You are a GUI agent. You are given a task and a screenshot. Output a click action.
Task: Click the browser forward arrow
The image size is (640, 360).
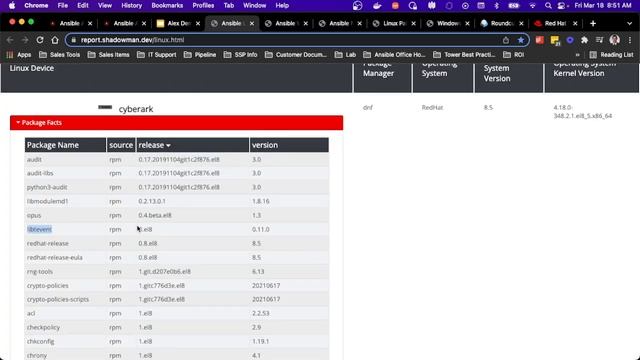point(25,40)
